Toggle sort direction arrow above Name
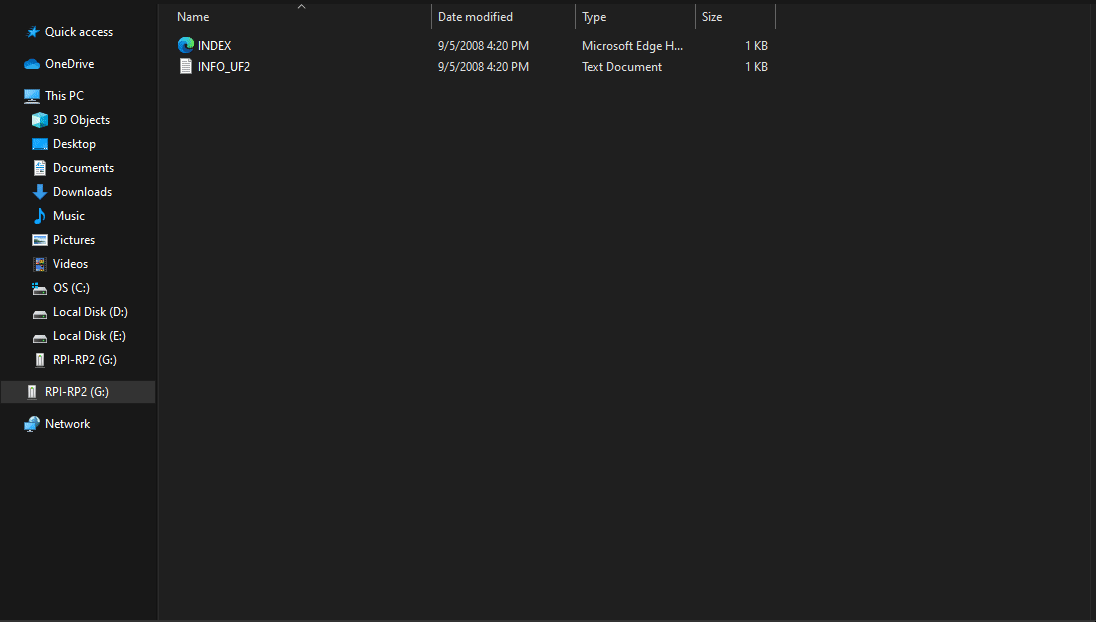This screenshot has height=622, width=1096. pos(302,6)
